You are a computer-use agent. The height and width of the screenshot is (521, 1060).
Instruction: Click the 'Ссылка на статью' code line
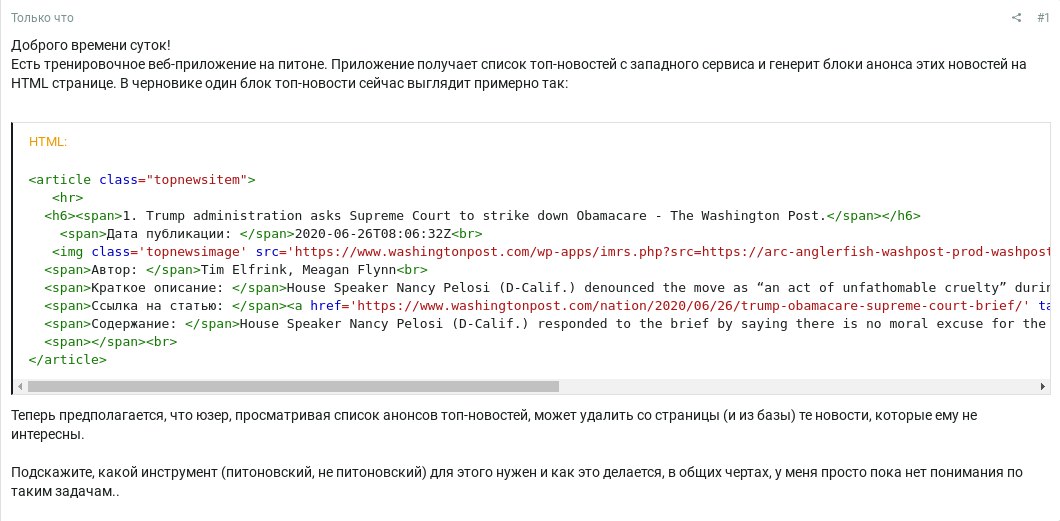point(547,306)
